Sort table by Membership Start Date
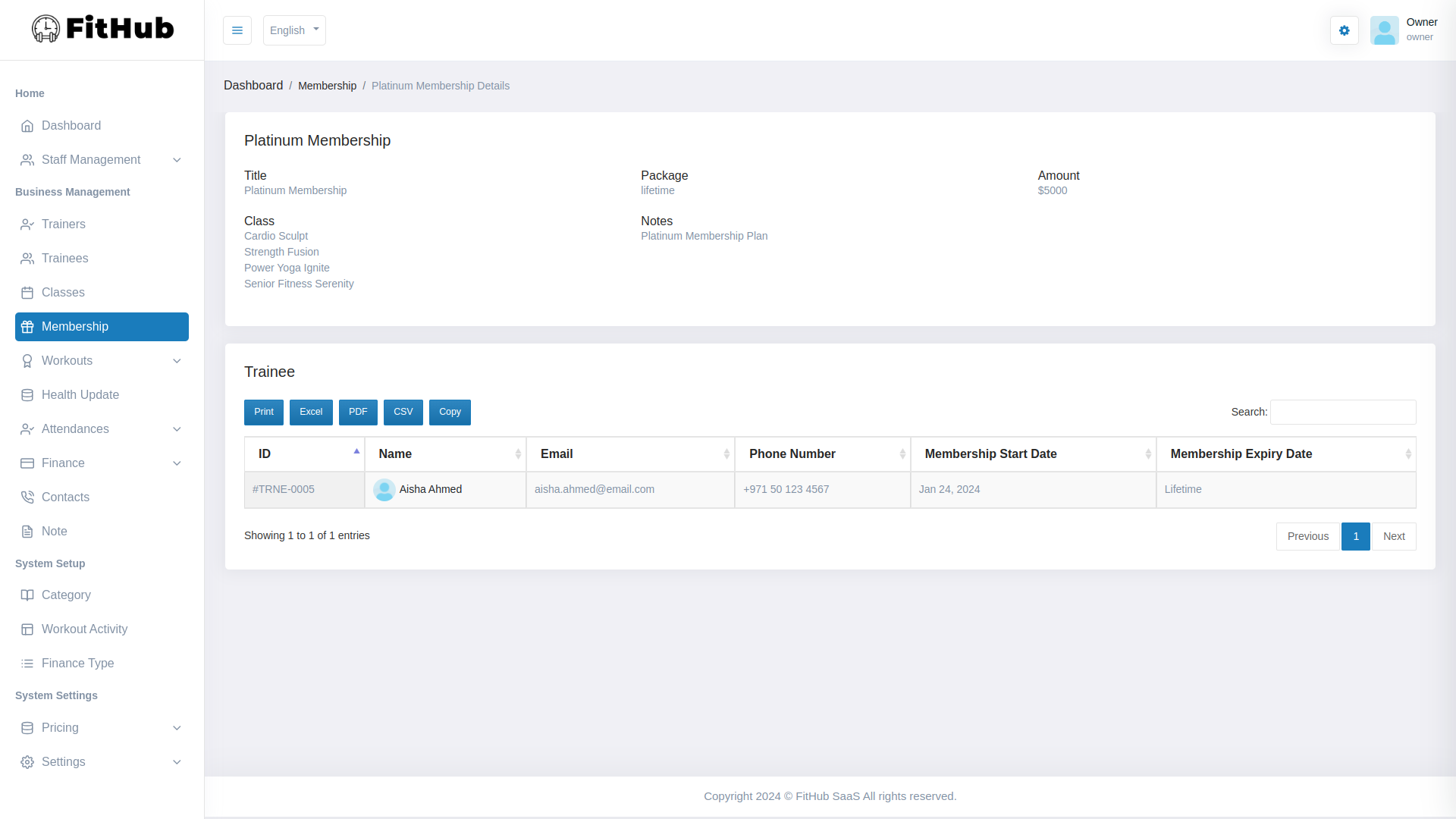This screenshot has width=1456, height=819. pos(991,453)
